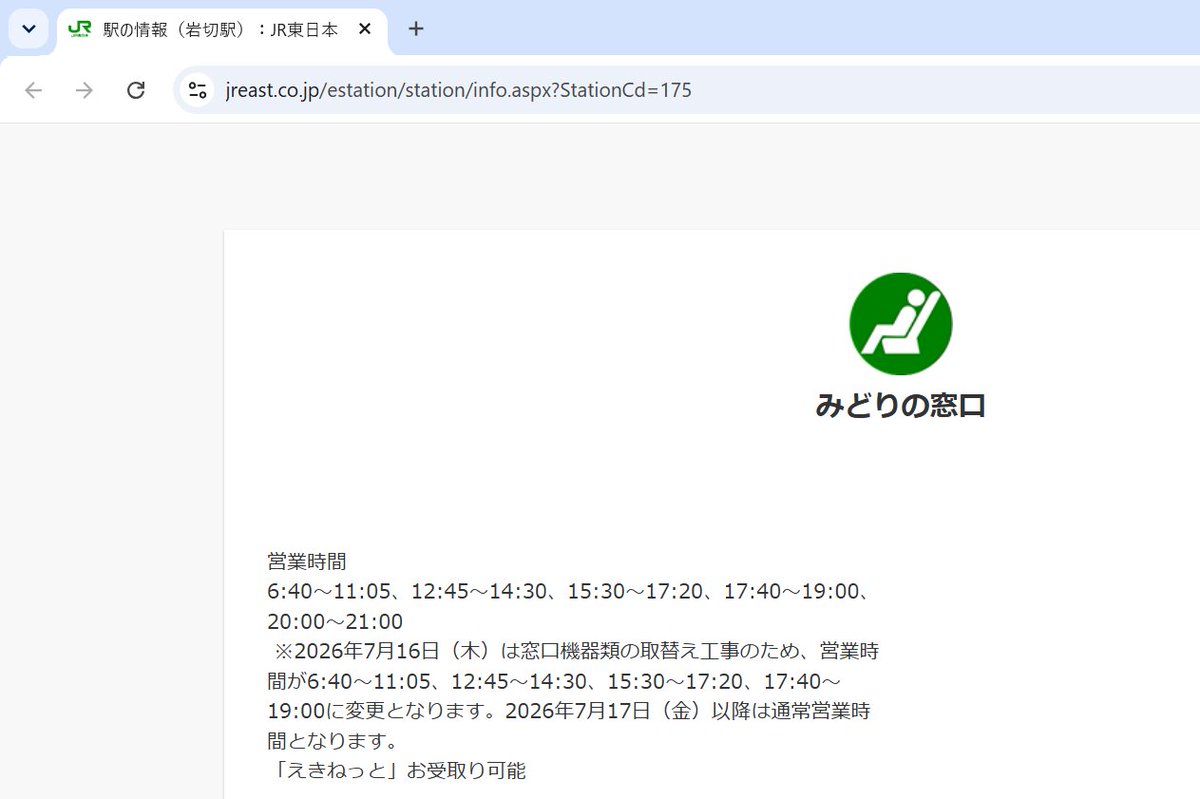The width and height of the screenshot is (1200, 799).
Task: Go forward to the next page
Action: [x=85, y=90]
